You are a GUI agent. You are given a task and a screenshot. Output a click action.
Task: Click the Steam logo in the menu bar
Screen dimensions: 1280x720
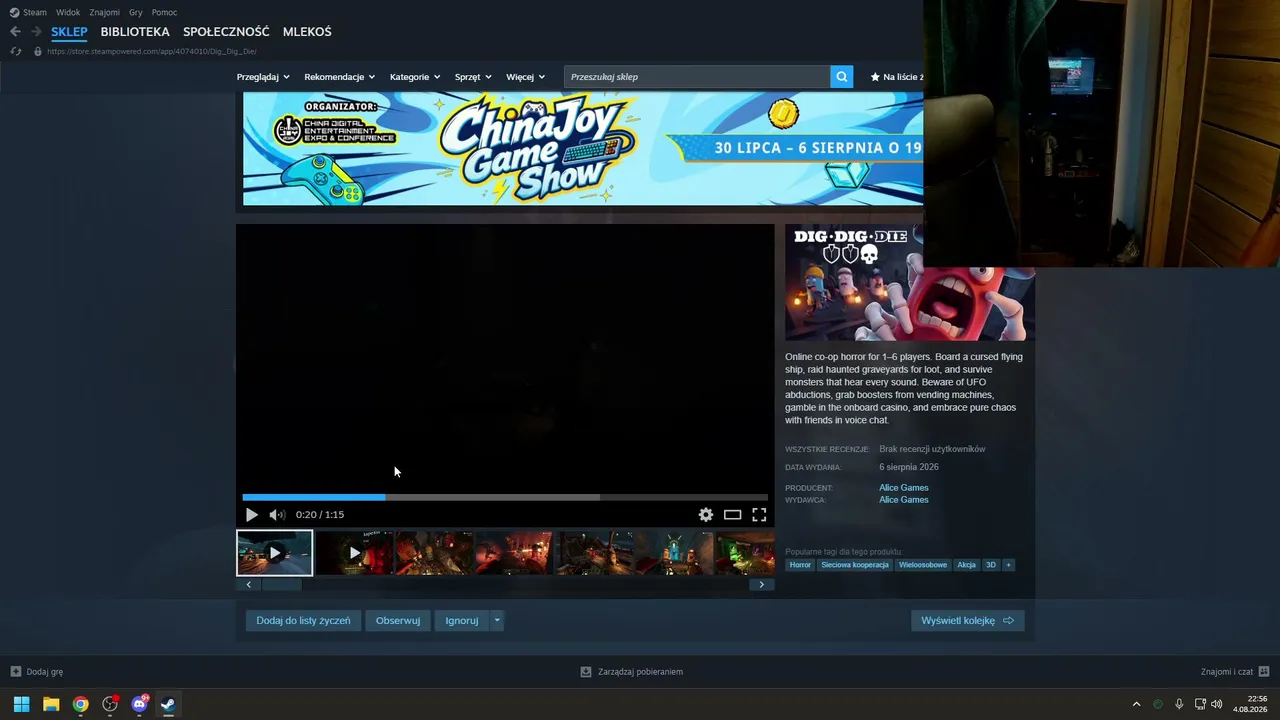click(x=15, y=12)
